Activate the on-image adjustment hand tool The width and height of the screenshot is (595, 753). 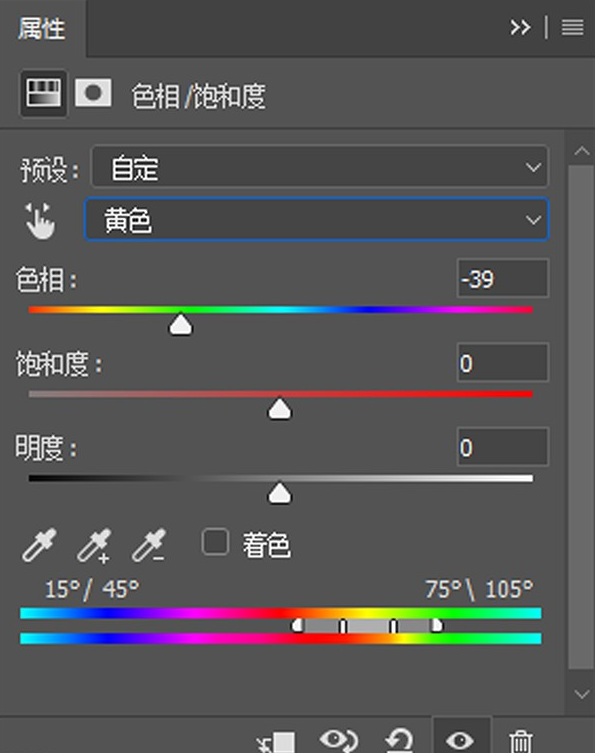pyautogui.click(x=40, y=220)
